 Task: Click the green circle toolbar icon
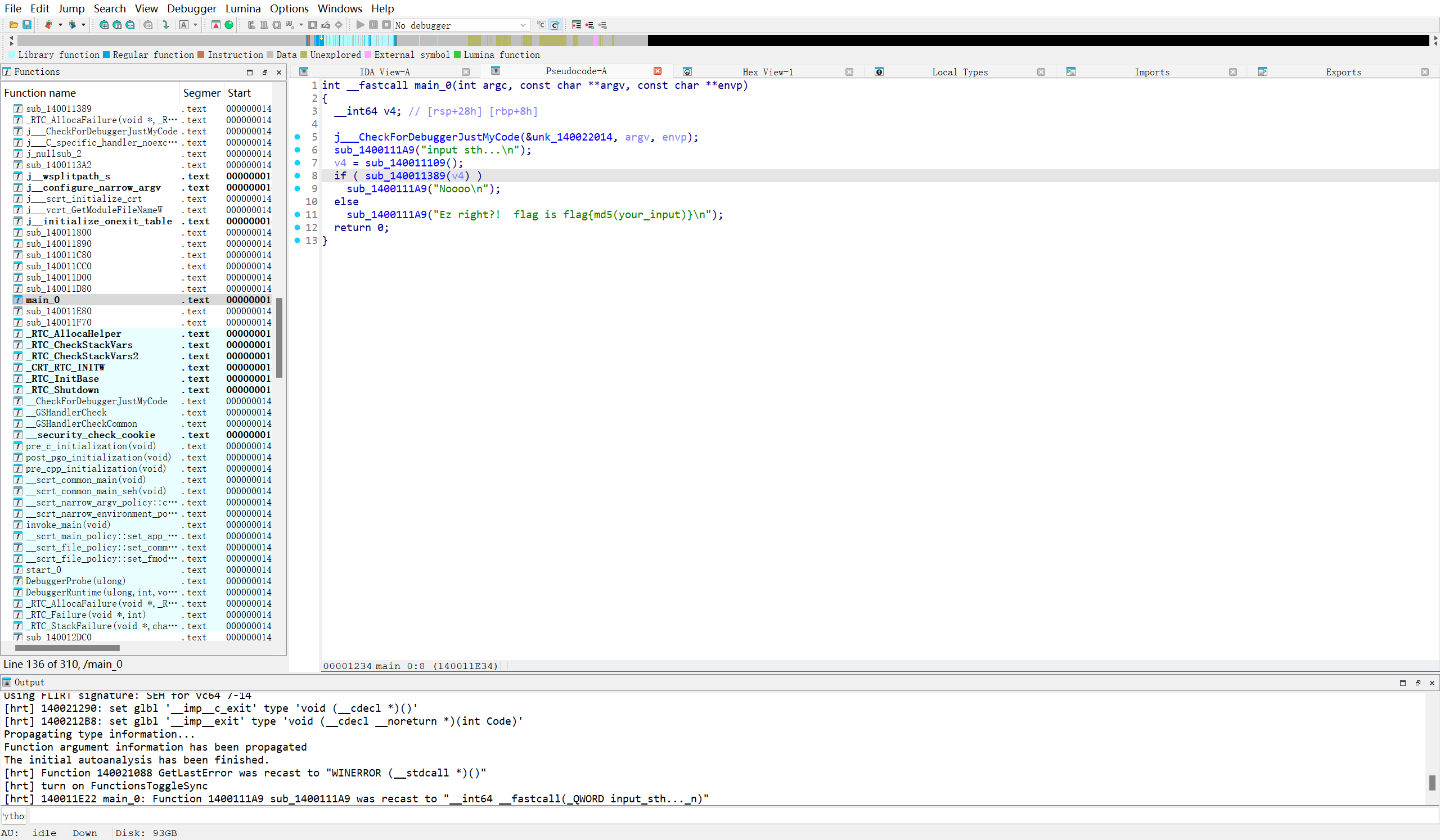tap(229, 25)
